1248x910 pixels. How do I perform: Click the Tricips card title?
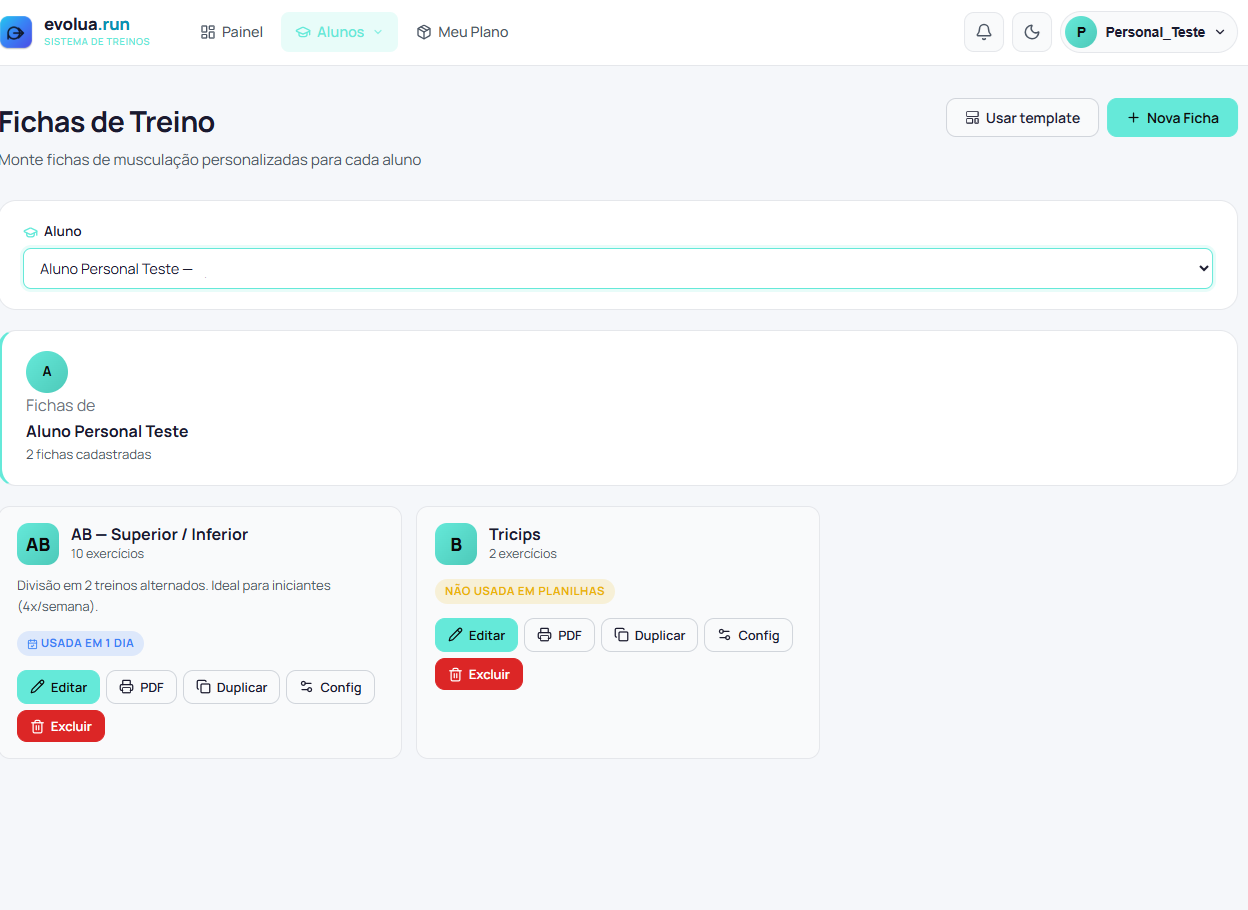tap(514, 534)
